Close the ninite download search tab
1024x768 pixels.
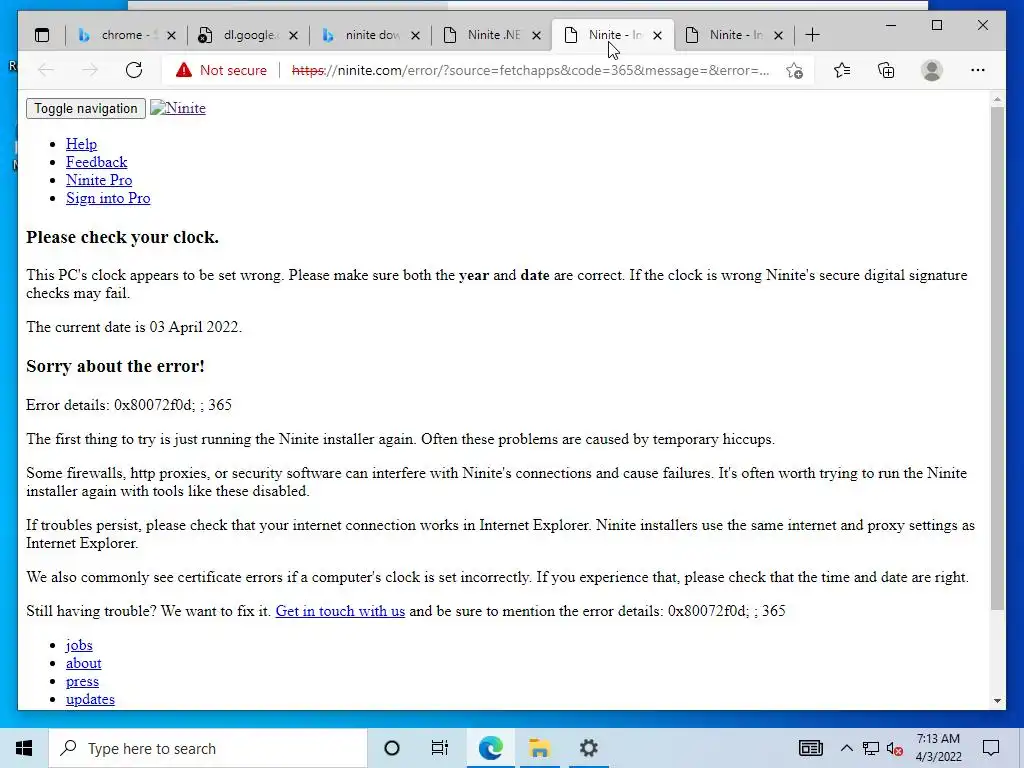coord(415,36)
